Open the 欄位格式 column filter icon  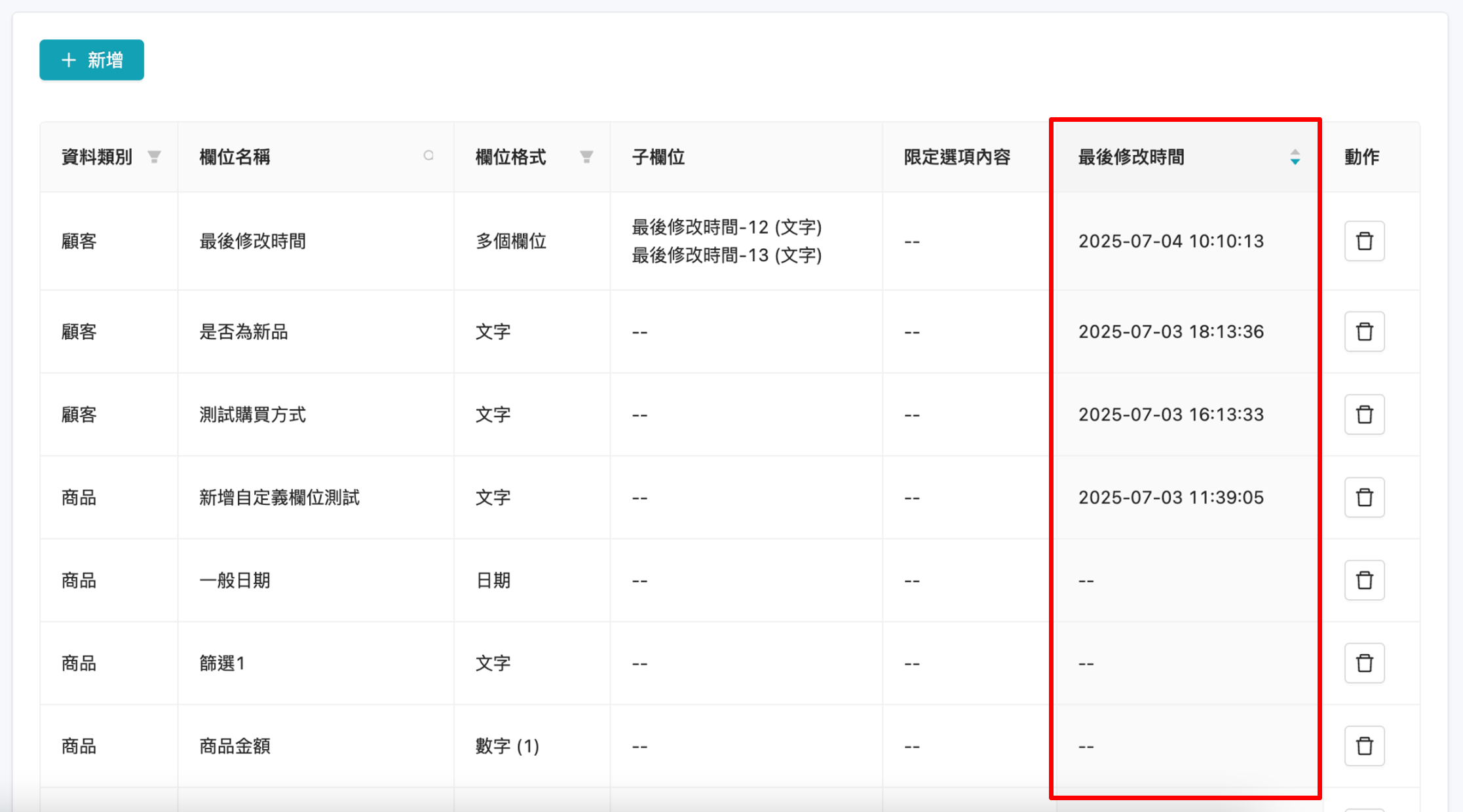pyautogui.click(x=586, y=157)
